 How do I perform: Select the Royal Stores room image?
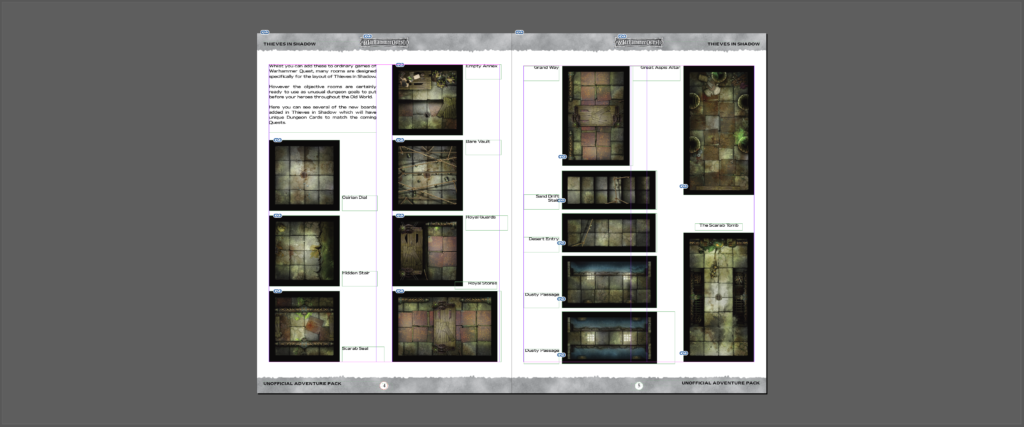click(445, 326)
